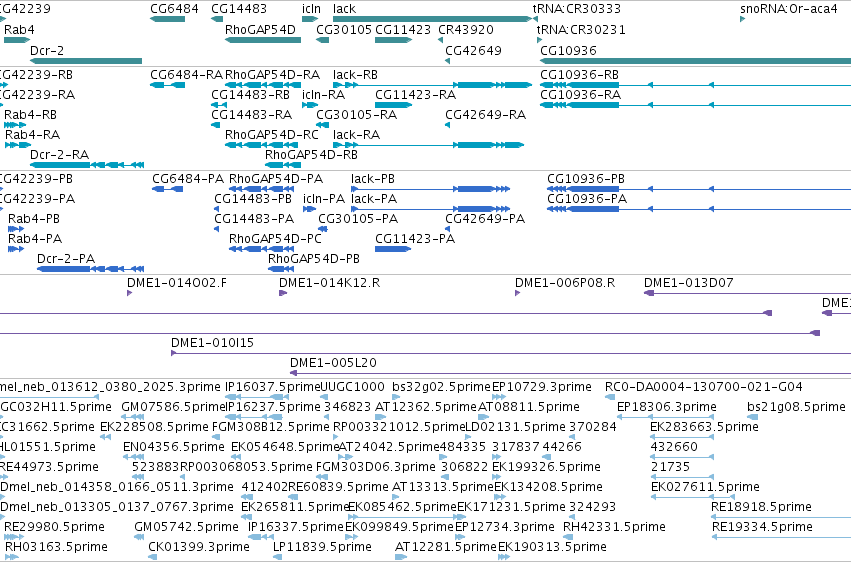The width and height of the screenshot is (851, 562).
Task: Select transcript RhoGAP54D-RA
Action: [263, 85]
